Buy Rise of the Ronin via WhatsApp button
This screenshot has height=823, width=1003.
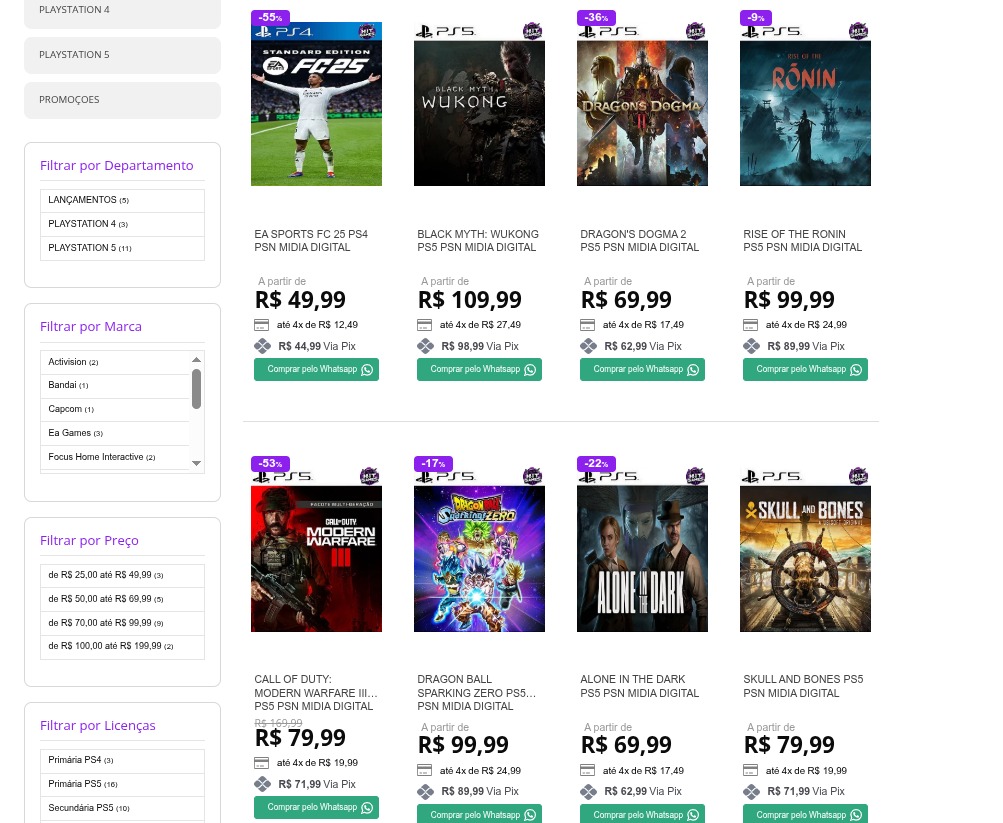point(805,370)
